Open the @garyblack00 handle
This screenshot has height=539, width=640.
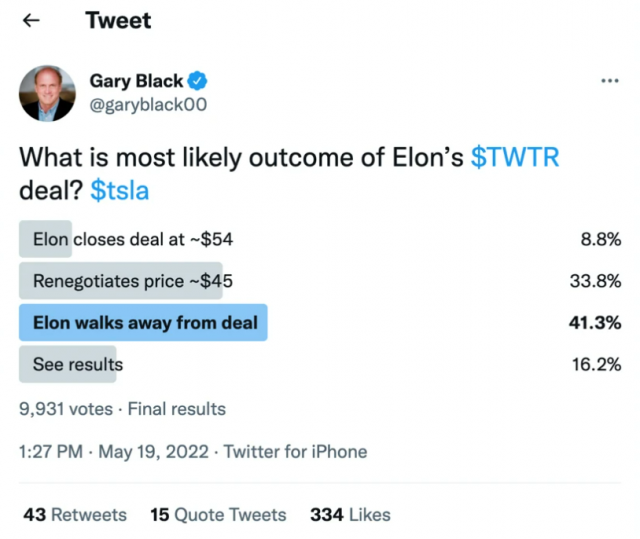(148, 105)
